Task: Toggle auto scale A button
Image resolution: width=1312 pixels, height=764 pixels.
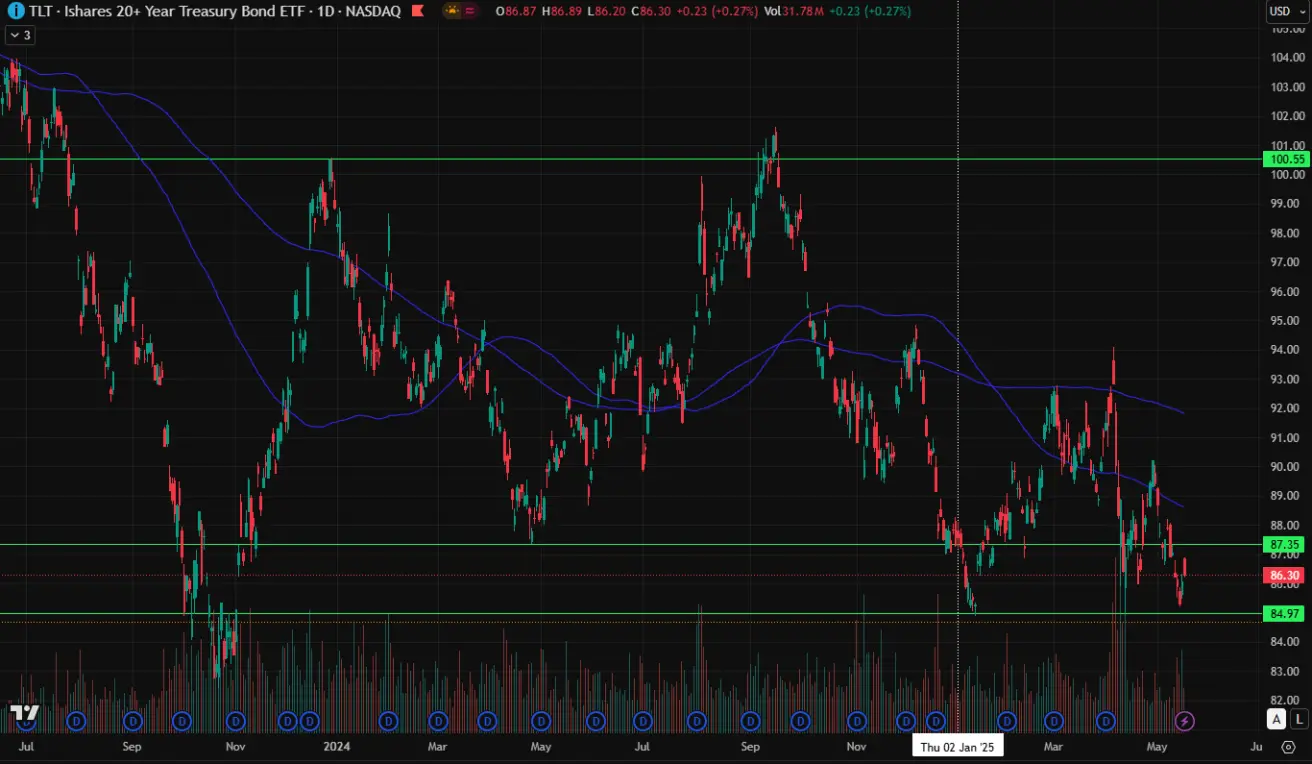Action: (1276, 718)
